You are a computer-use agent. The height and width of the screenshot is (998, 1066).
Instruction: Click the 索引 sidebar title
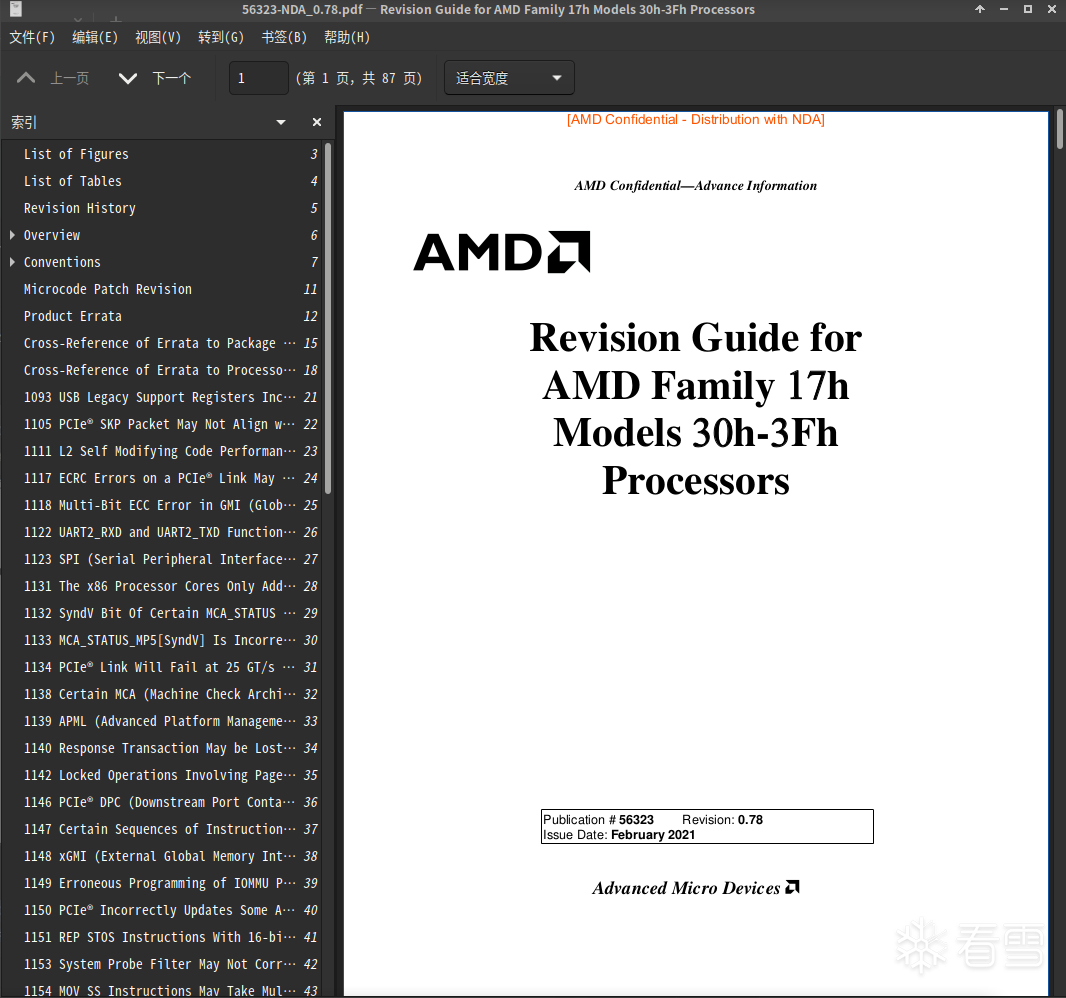tap(24, 122)
